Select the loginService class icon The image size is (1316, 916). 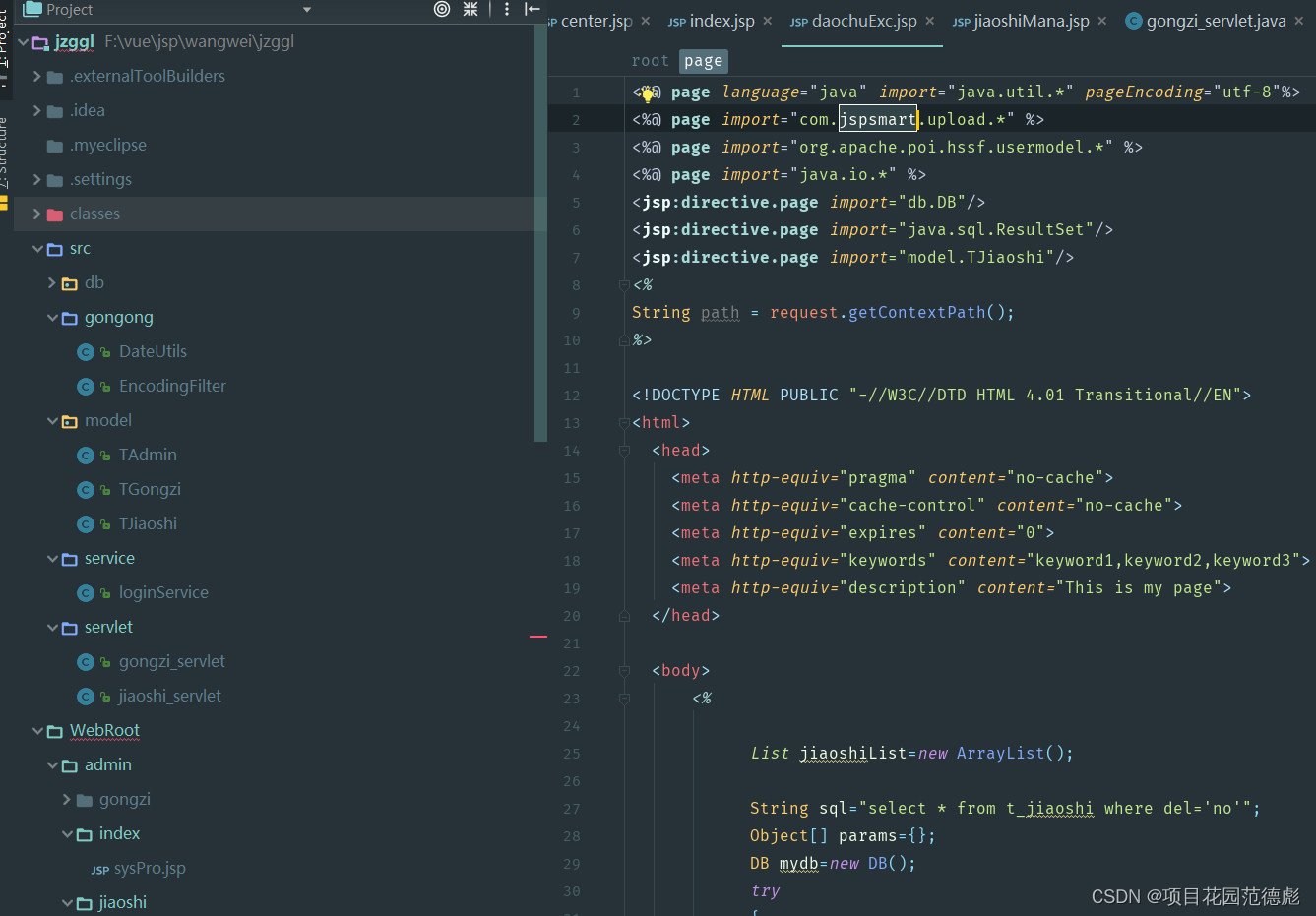pyautogui.click(x=86, y=593)
